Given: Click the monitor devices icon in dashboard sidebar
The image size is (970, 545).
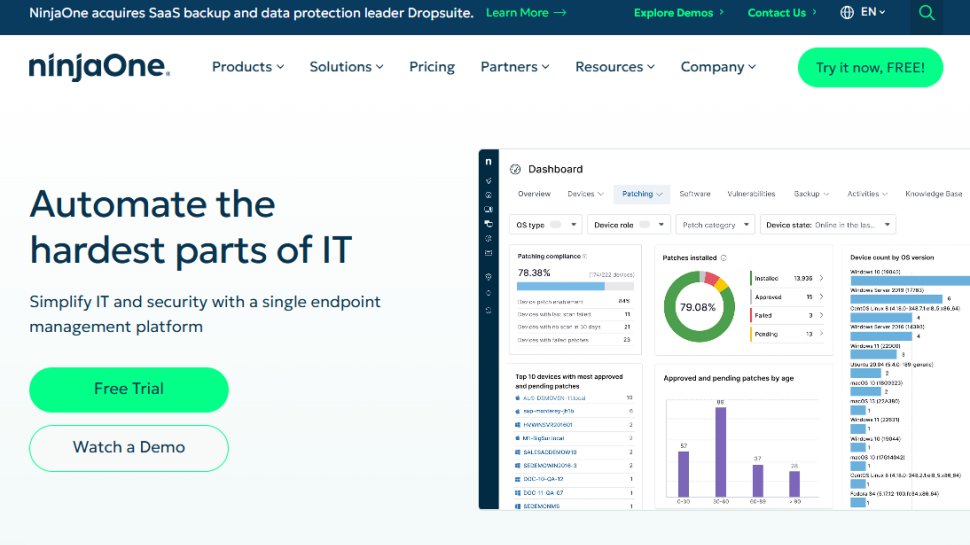Looking at the screenshot, I should [488, 210].
